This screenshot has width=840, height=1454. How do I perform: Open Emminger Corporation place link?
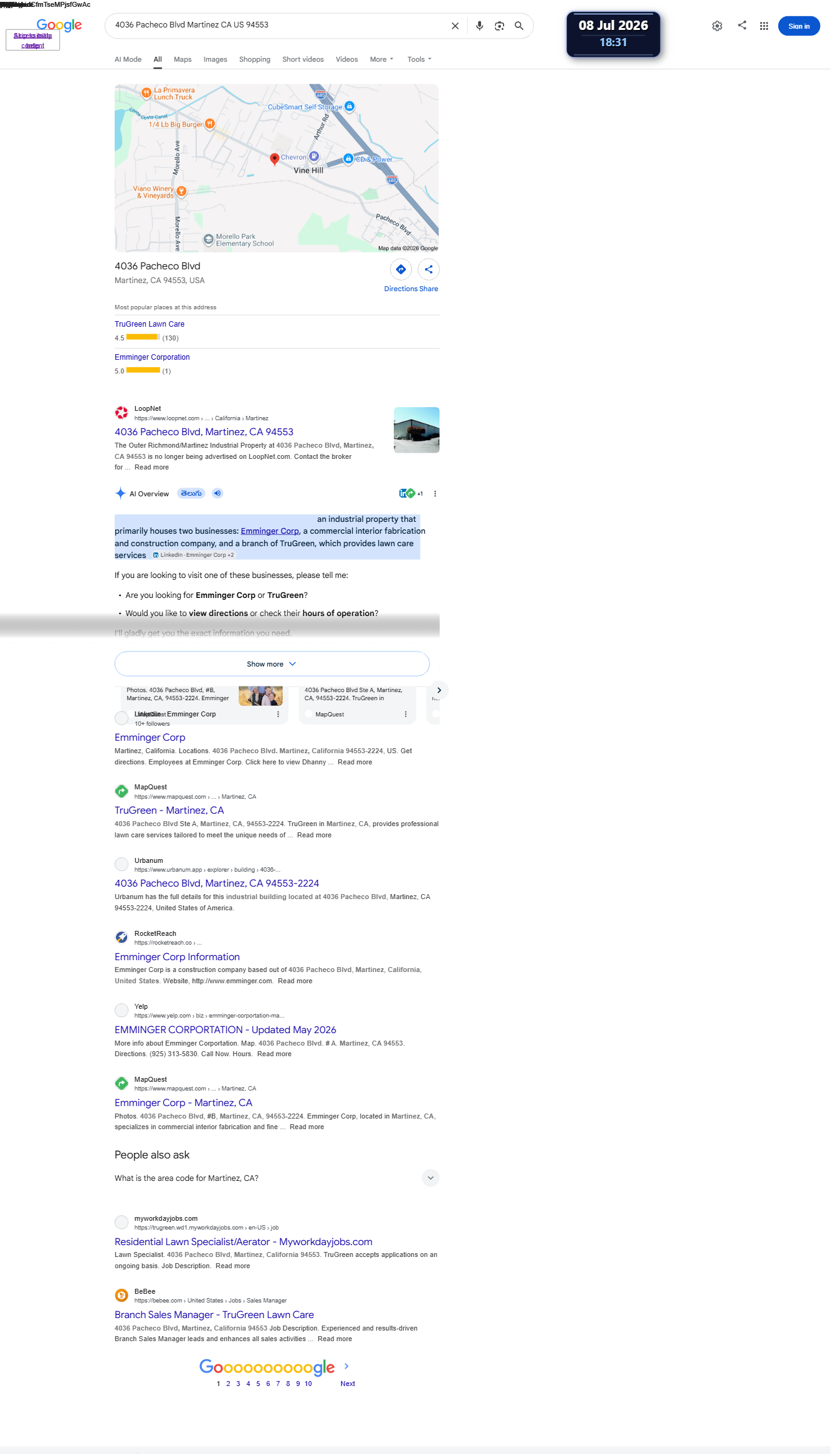(x=152, y=357)
